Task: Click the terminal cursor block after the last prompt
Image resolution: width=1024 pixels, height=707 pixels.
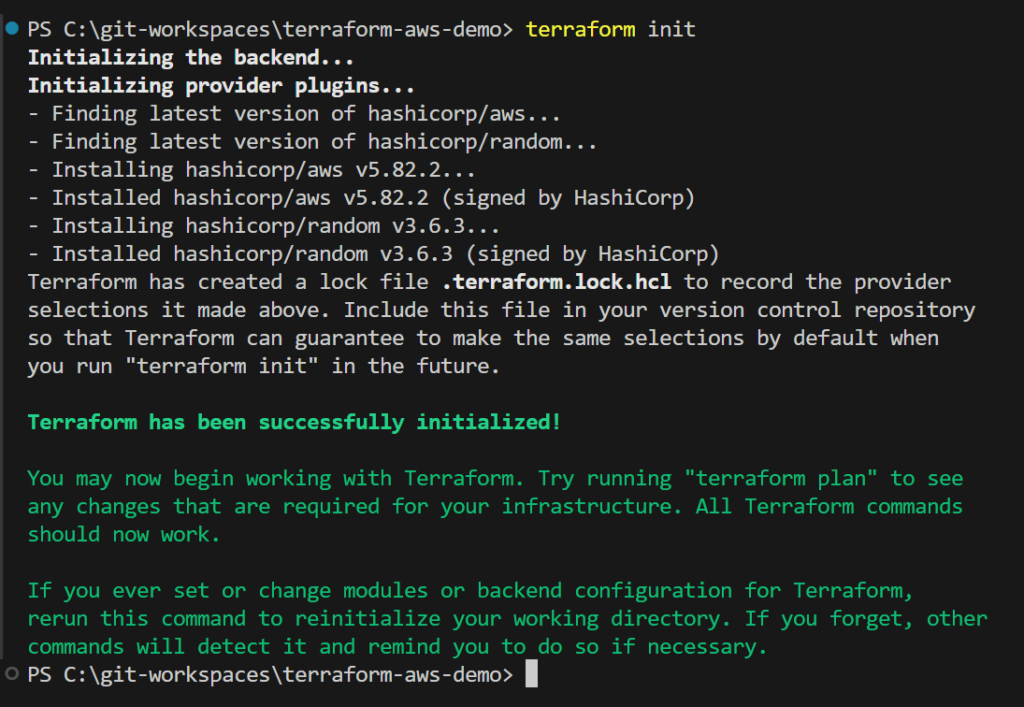Action: coord(532,674)
